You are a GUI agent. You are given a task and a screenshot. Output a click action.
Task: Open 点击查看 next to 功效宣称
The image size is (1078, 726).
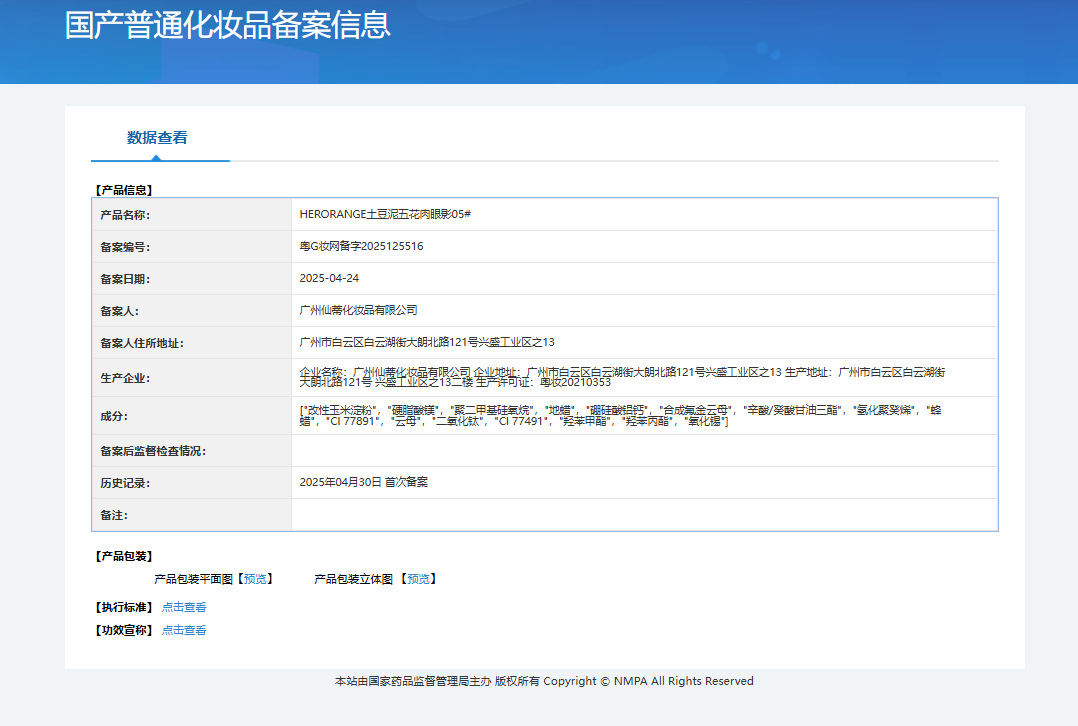(x=184, y=630)
